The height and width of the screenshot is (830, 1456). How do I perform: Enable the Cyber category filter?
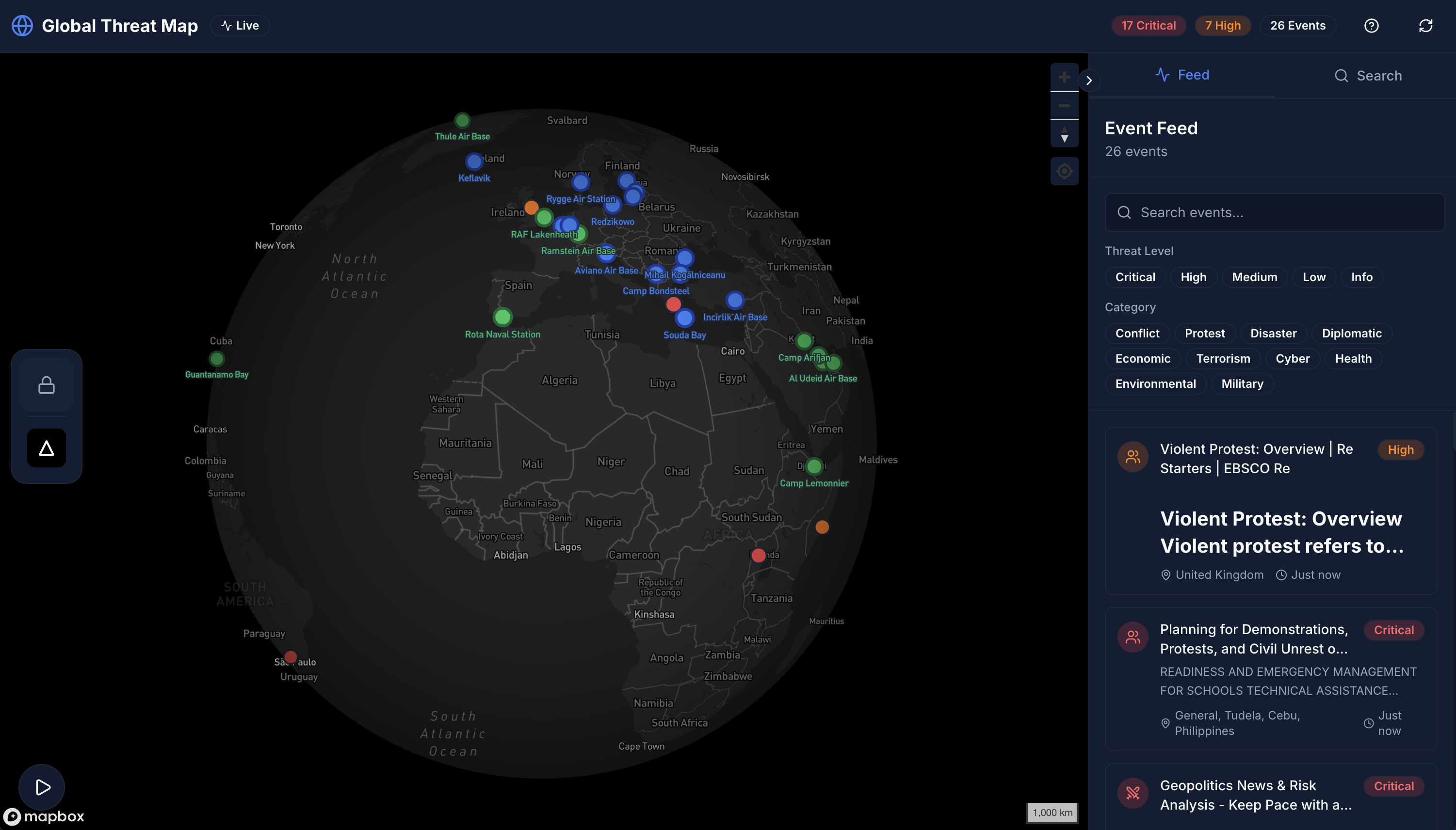[1293, 359]
